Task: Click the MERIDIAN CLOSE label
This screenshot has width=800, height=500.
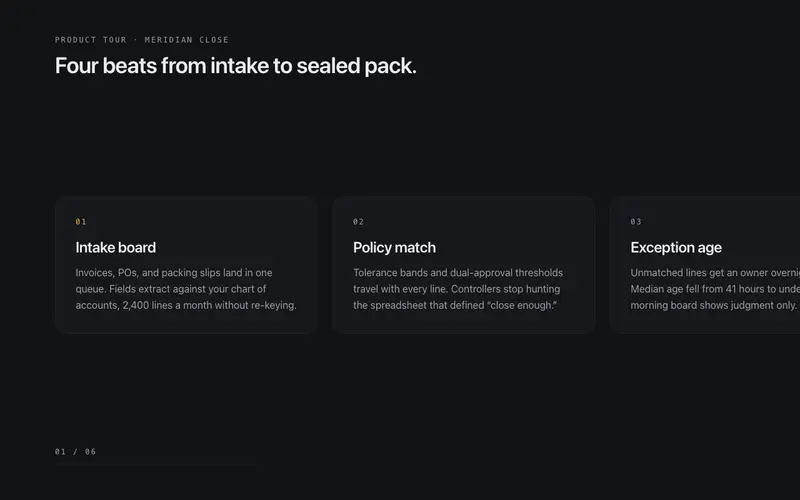Action: coord(186,40)
